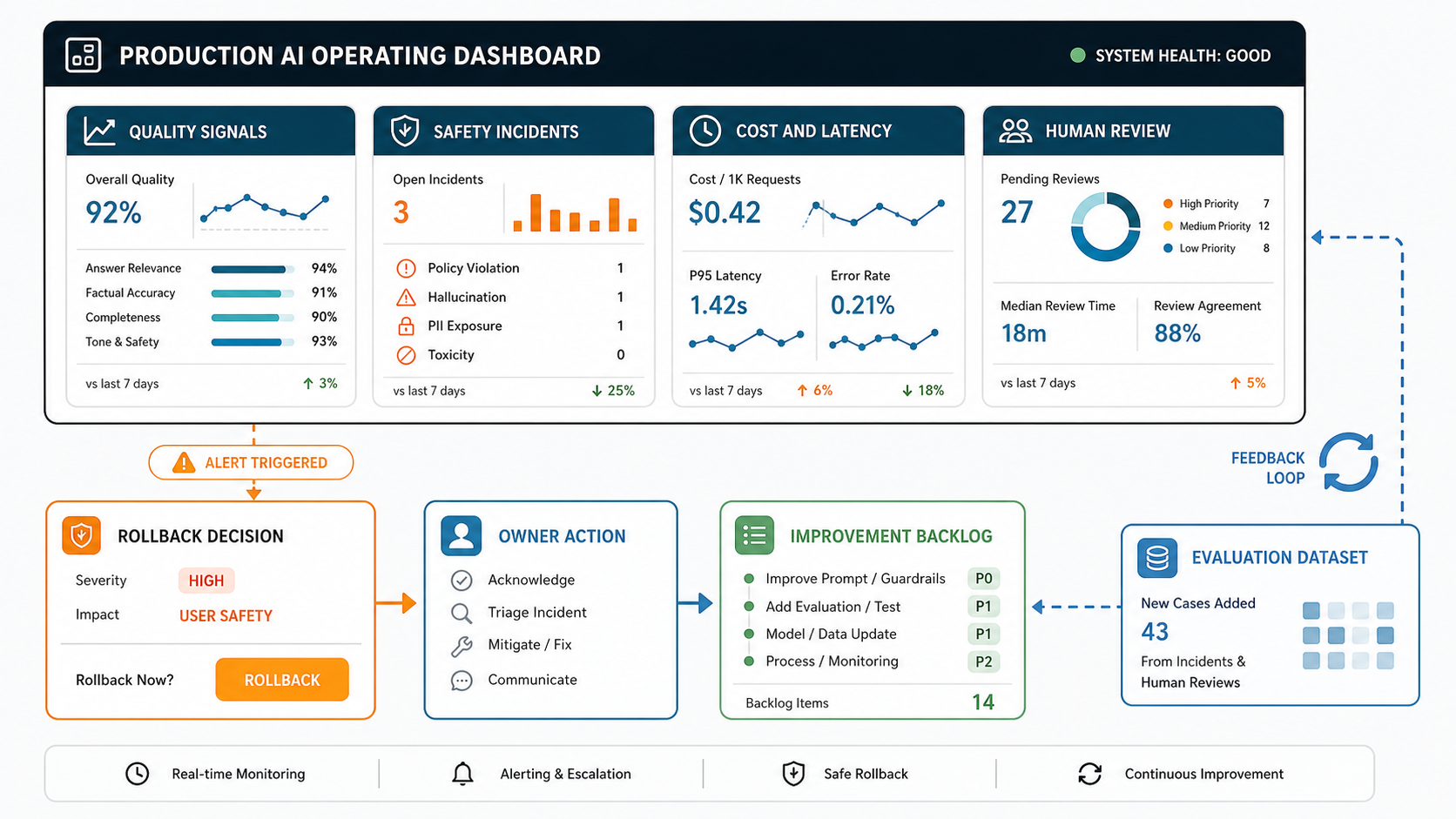Click the Medium Priority yellow legend dot
This screenshot has width=1456, height=819.
click(x=1168, y=226)
